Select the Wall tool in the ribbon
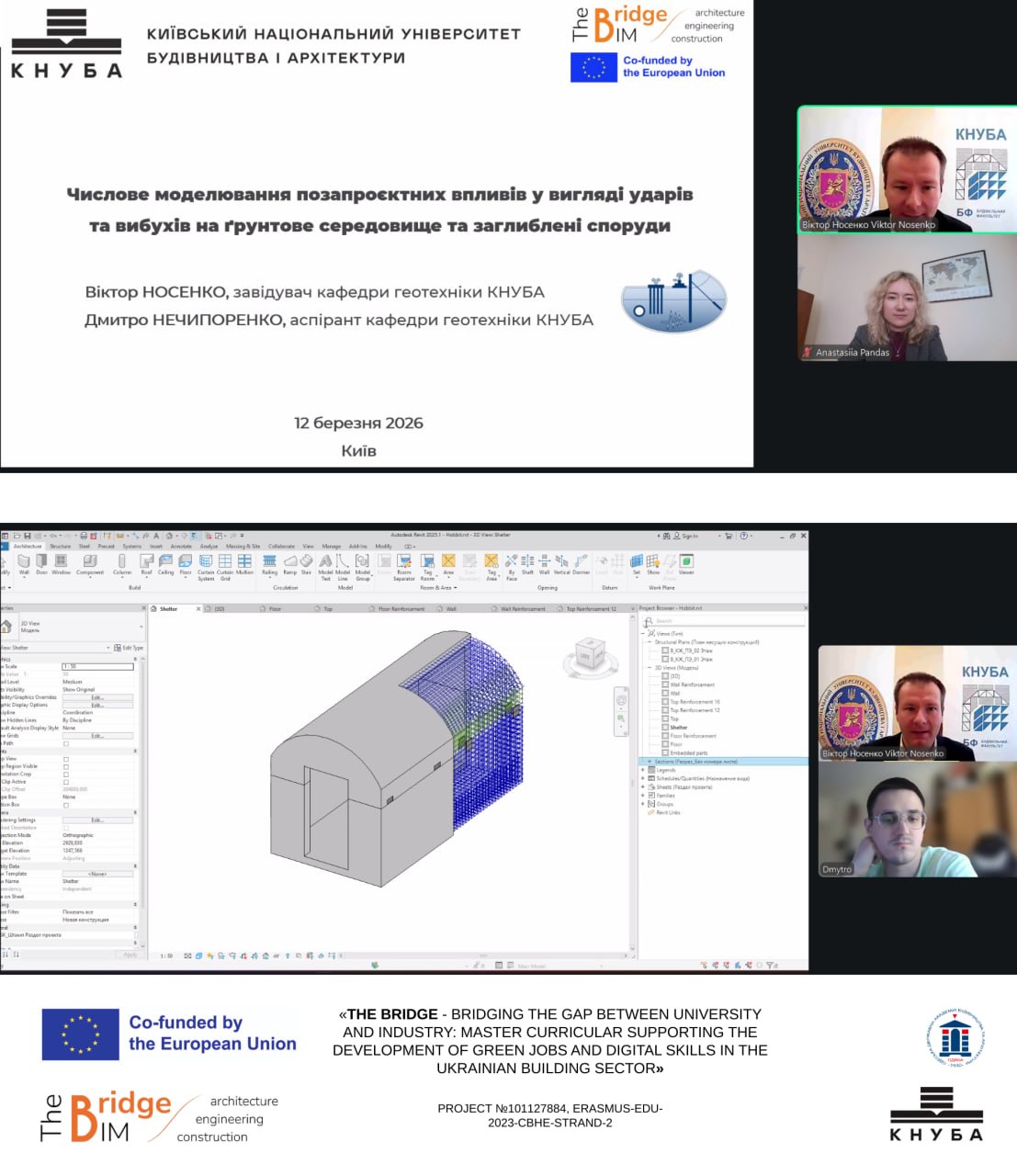1017x1176 pixels. (25, 564)
